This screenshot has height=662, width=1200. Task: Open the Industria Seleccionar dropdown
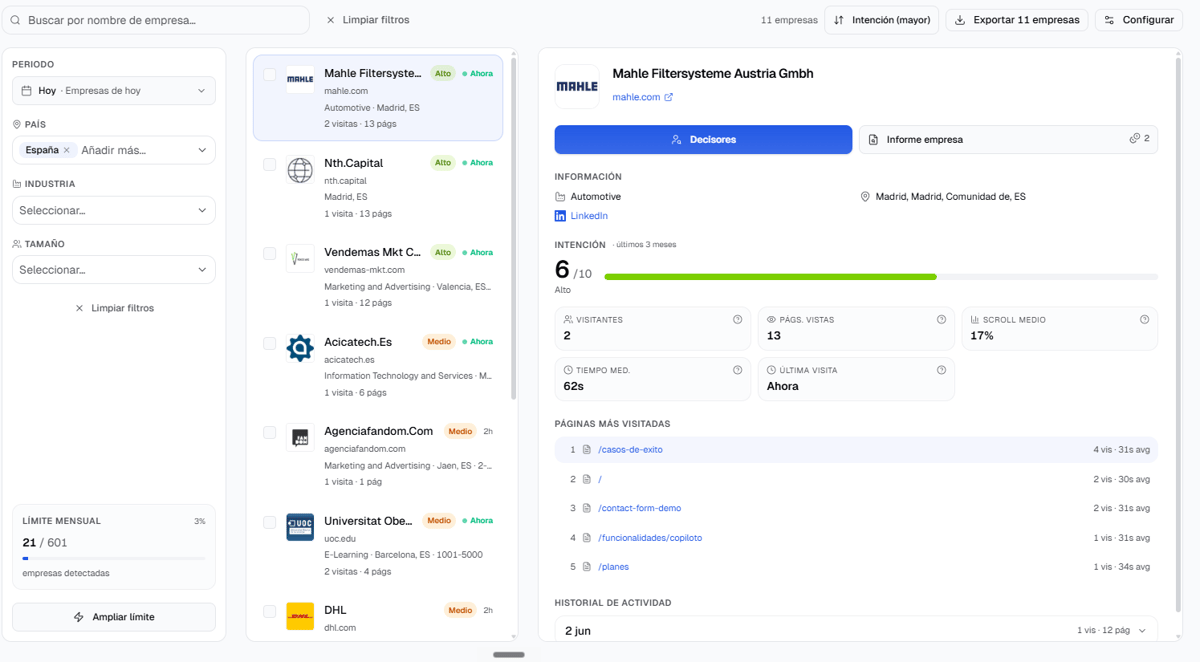pos(114,210)
